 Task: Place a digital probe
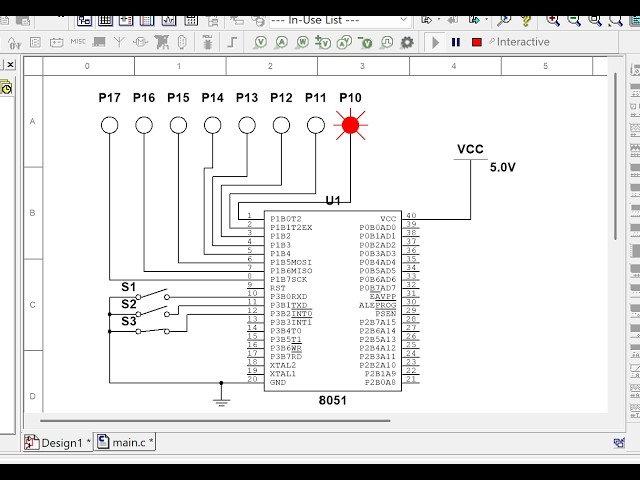click(387, 42)
